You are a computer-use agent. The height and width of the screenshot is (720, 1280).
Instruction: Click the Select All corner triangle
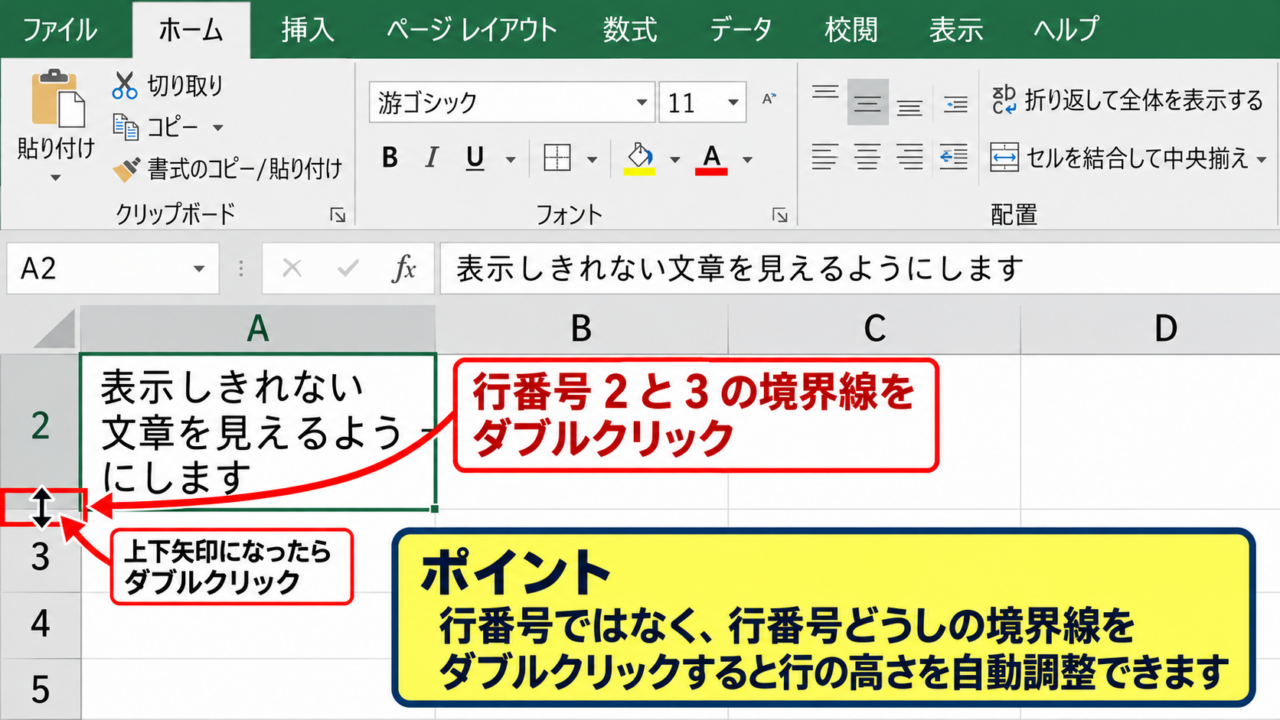[55, 329]
